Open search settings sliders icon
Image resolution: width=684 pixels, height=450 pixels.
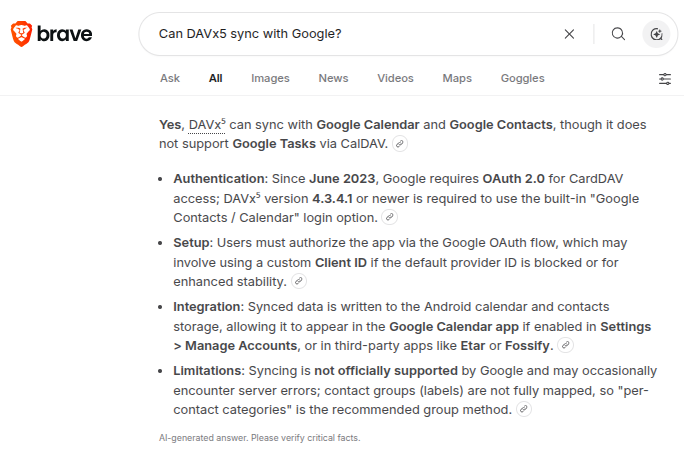click(x=665, y=79)
